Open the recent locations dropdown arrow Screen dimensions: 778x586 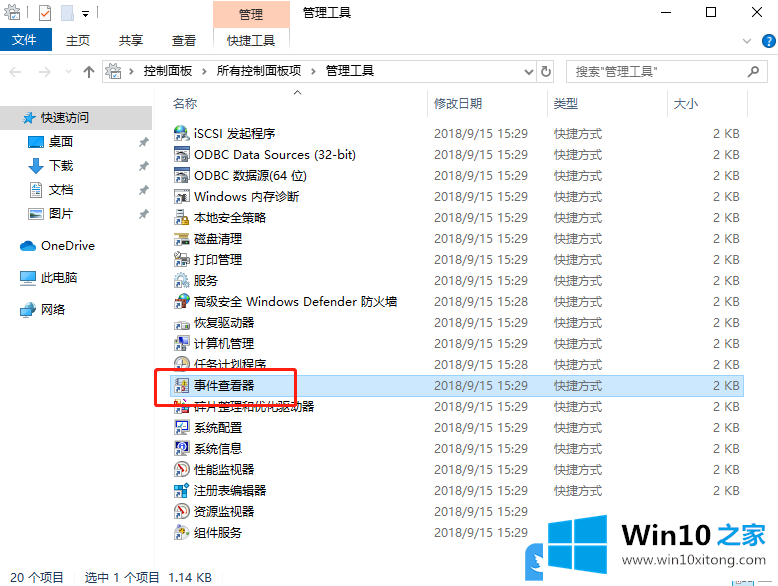tap(68, 72)
